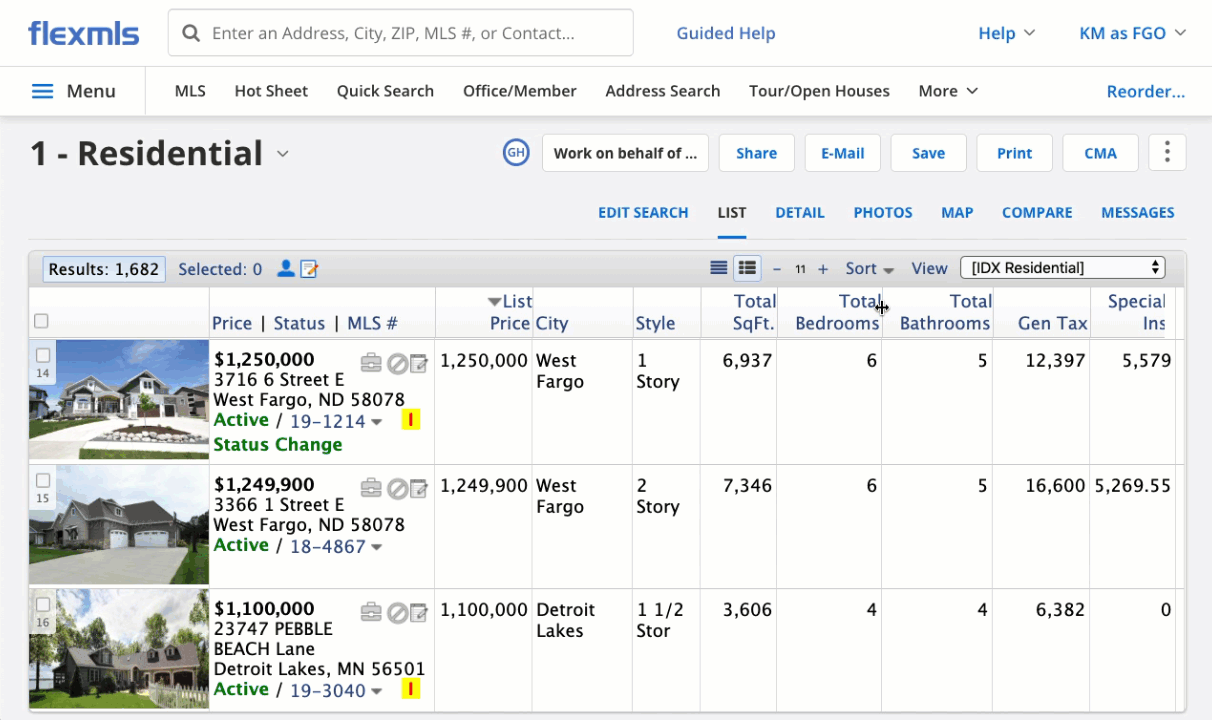Switch to compact list rows view icon

coord(718,268)
